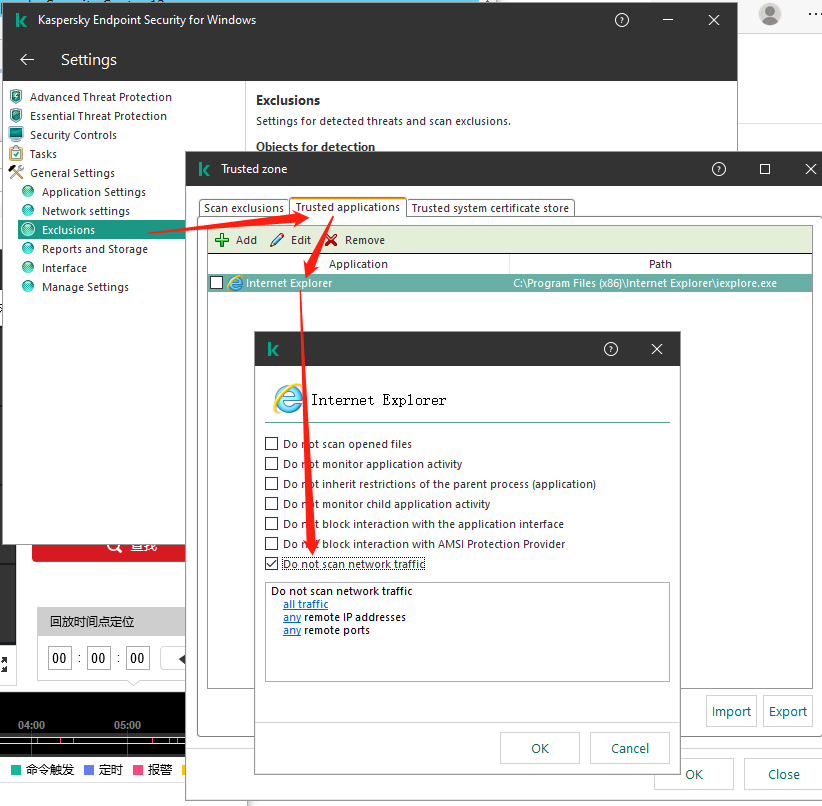This screenshot has width=822, height=806.
Task: Click the all traffic link
Action: click(x=305, y=604)
